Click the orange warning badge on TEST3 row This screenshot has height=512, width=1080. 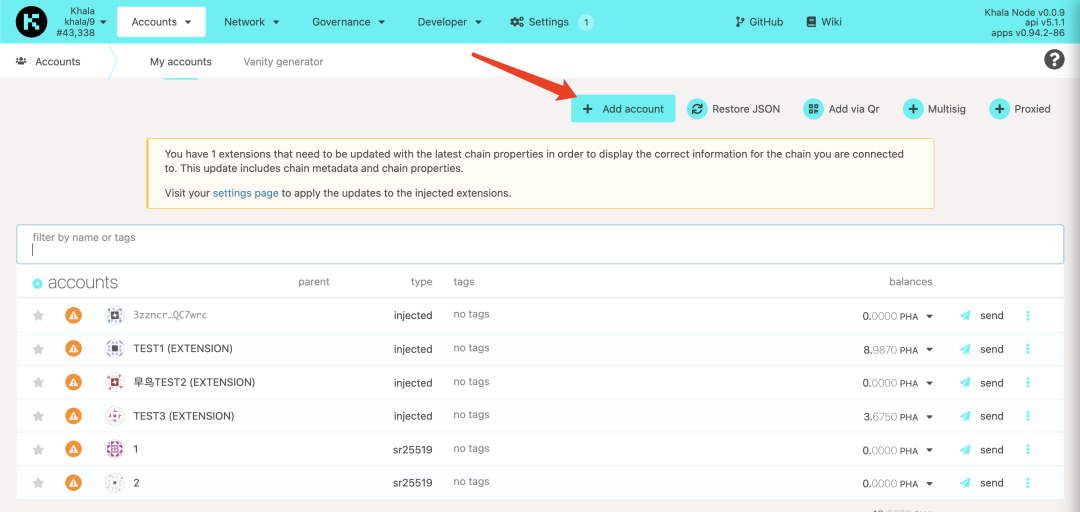coord(73,416)
